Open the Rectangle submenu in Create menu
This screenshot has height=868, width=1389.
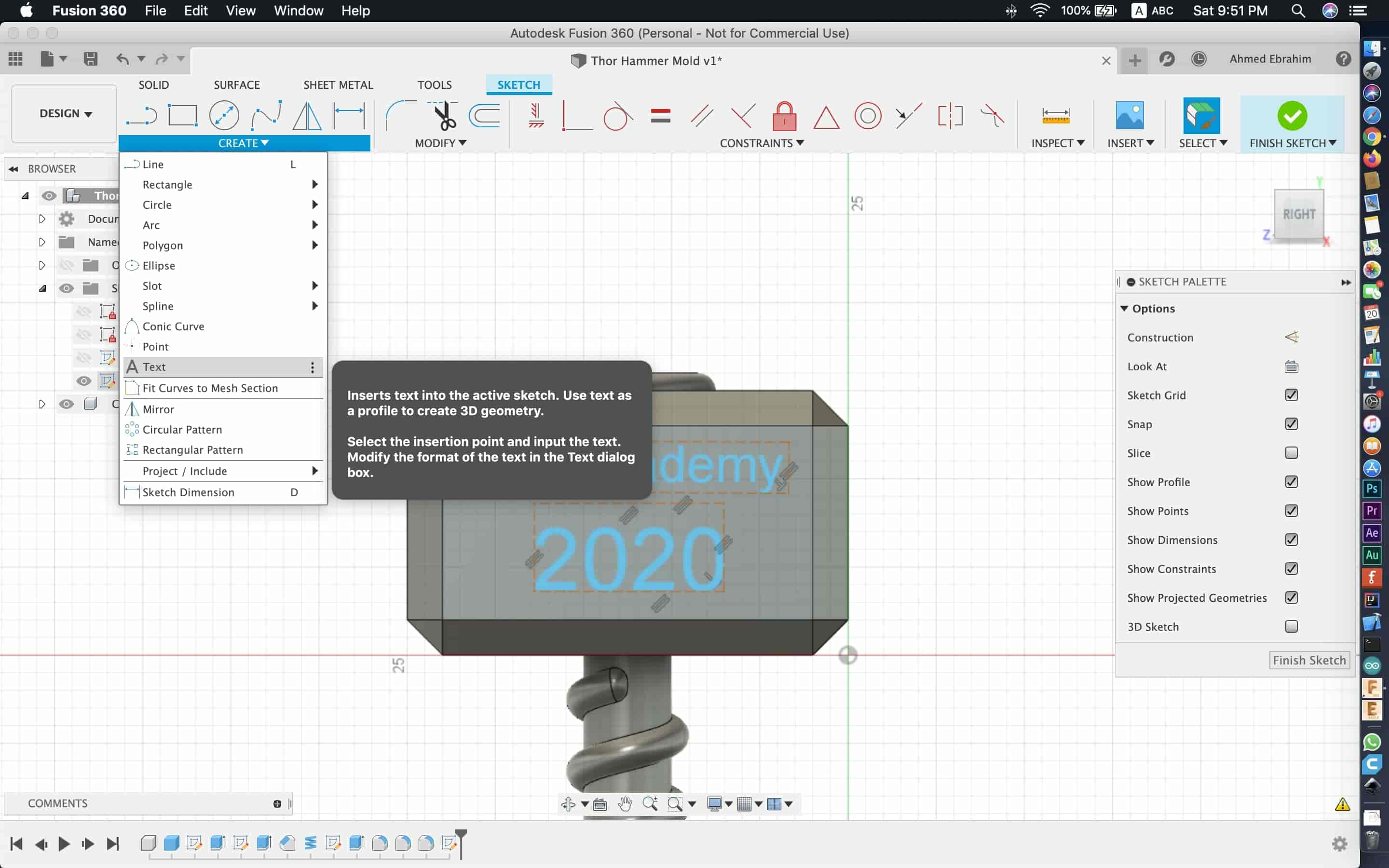tap(223, 184)
